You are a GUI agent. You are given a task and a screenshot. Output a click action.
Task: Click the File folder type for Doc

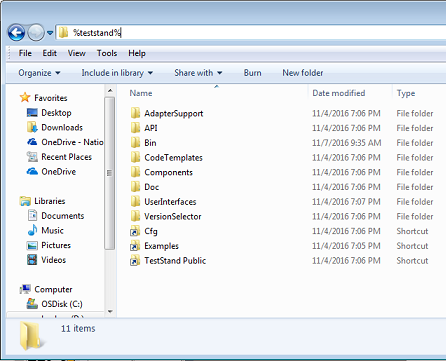[x=415, y=187]
